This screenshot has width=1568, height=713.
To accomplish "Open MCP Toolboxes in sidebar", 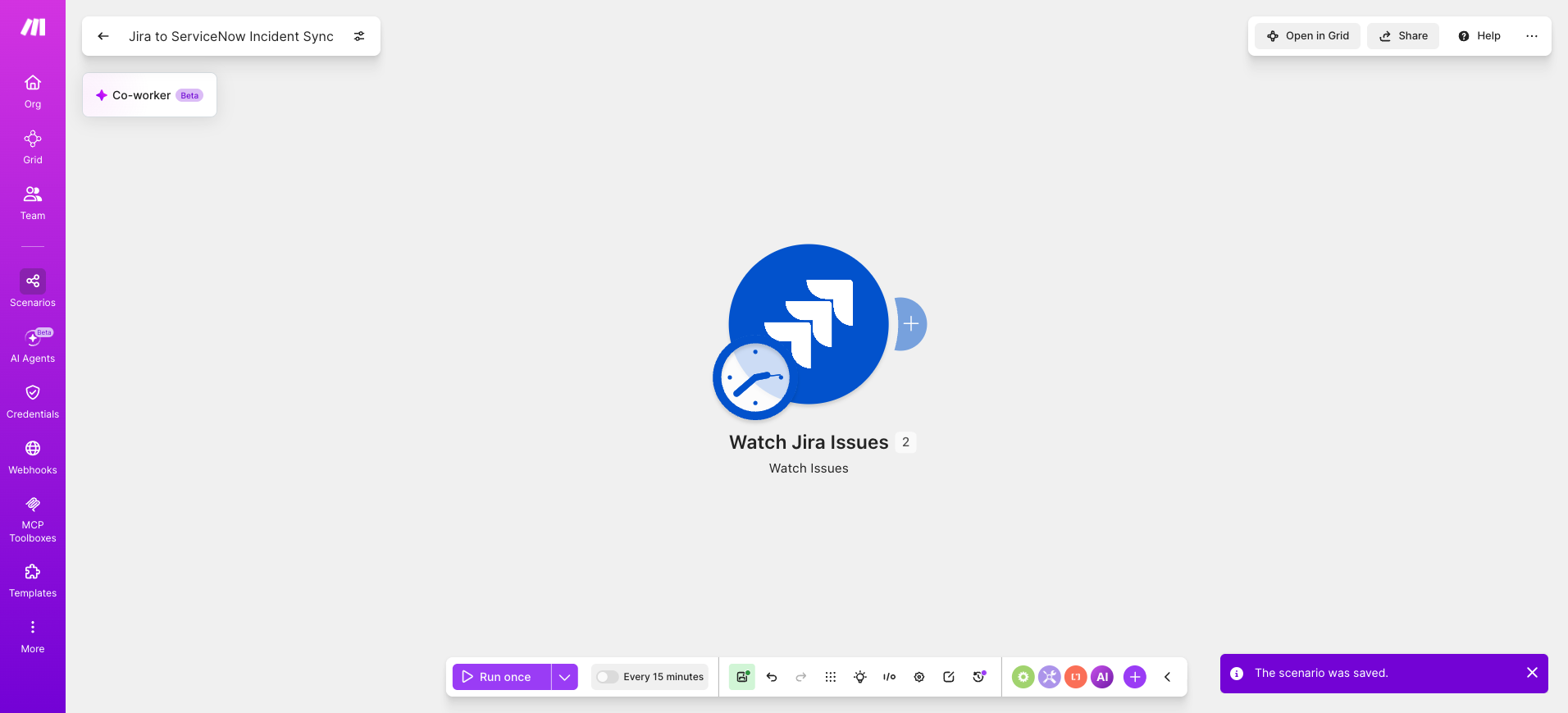I will [x=33, y=519].
